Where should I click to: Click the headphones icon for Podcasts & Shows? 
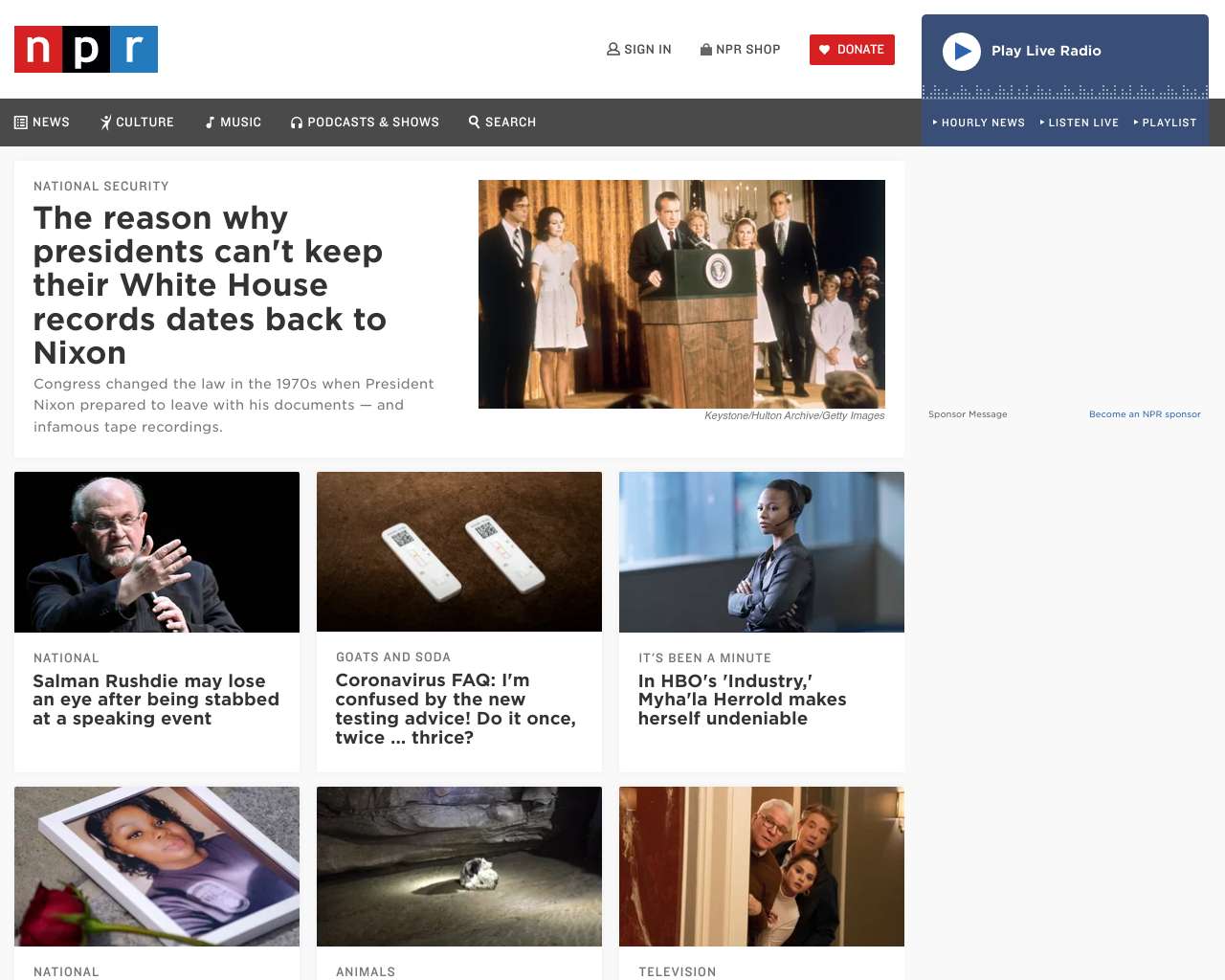(x=297, y=122)
